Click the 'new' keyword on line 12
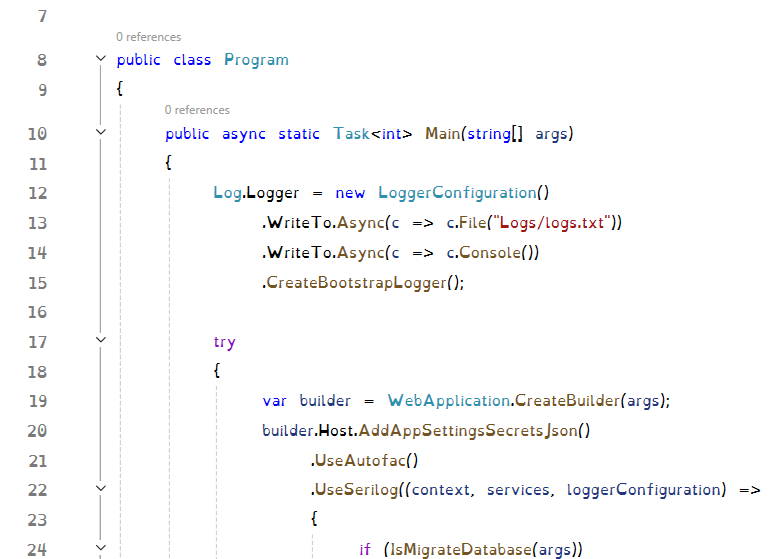The image size is (779, 559). [x=350, y=193]
